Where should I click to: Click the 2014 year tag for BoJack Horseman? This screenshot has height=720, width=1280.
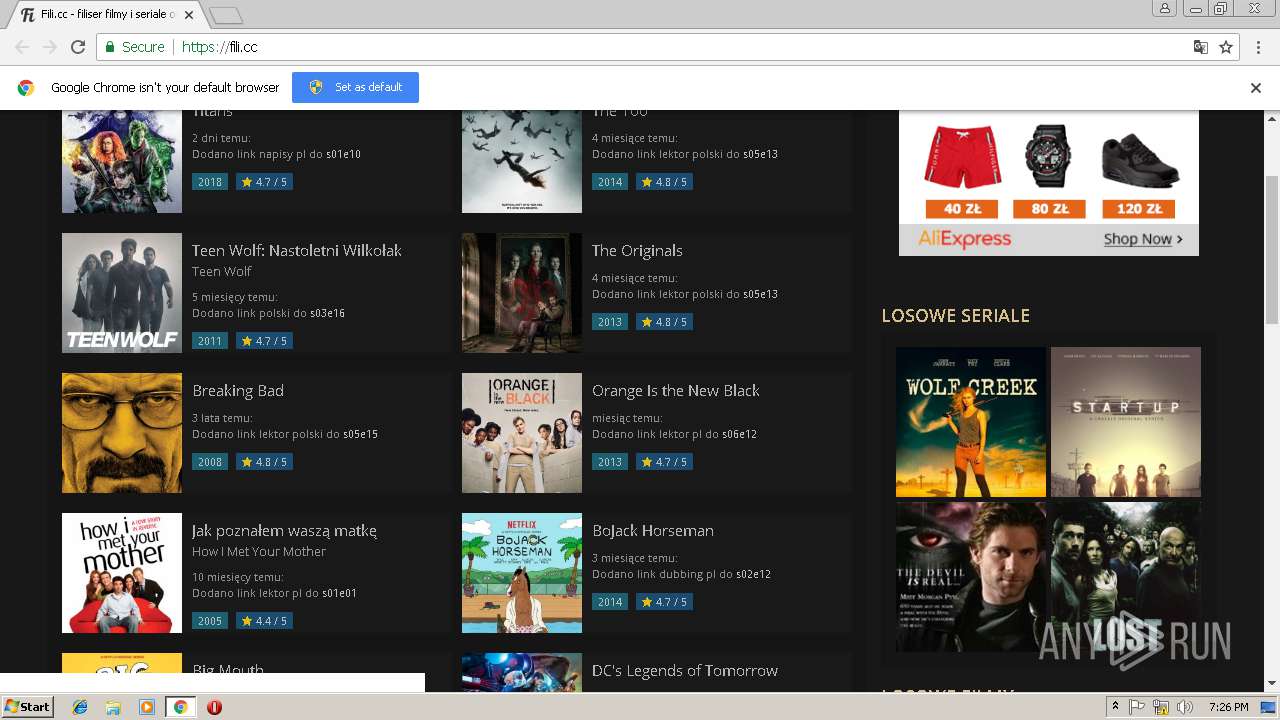click(610, 602)
